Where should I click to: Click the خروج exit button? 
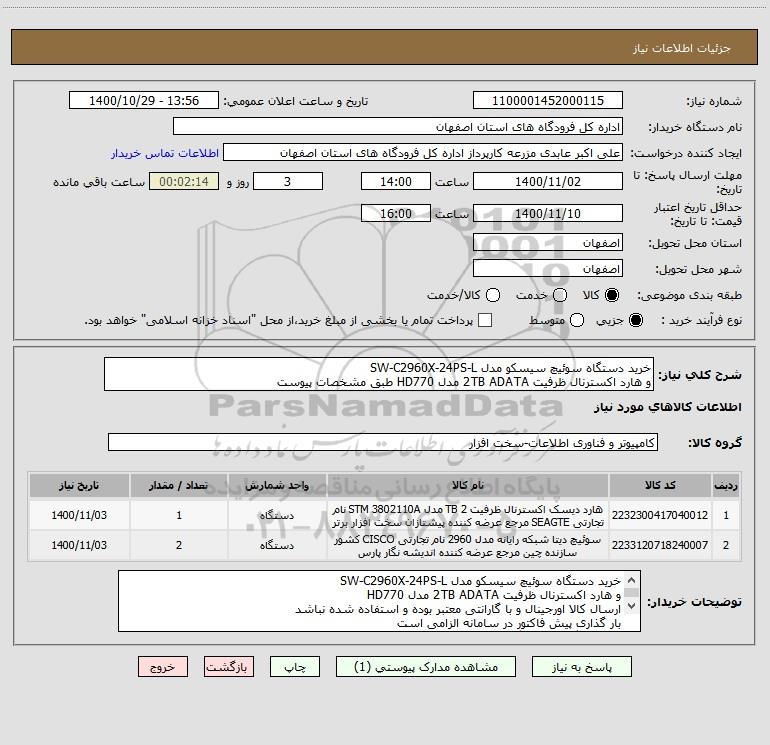pos(163,667)
